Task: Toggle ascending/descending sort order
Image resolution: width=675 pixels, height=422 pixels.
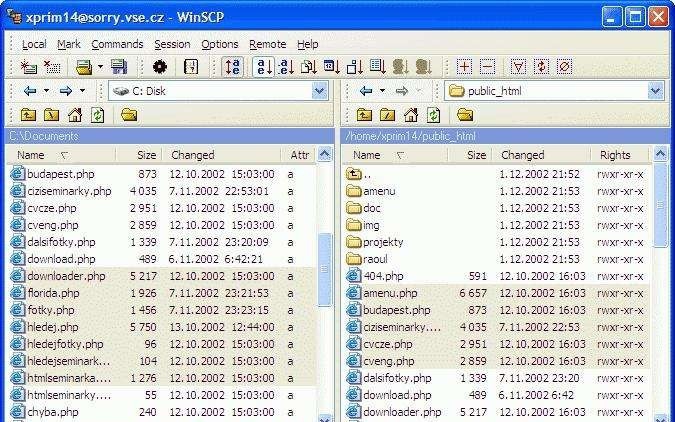Action: (233, 67)
